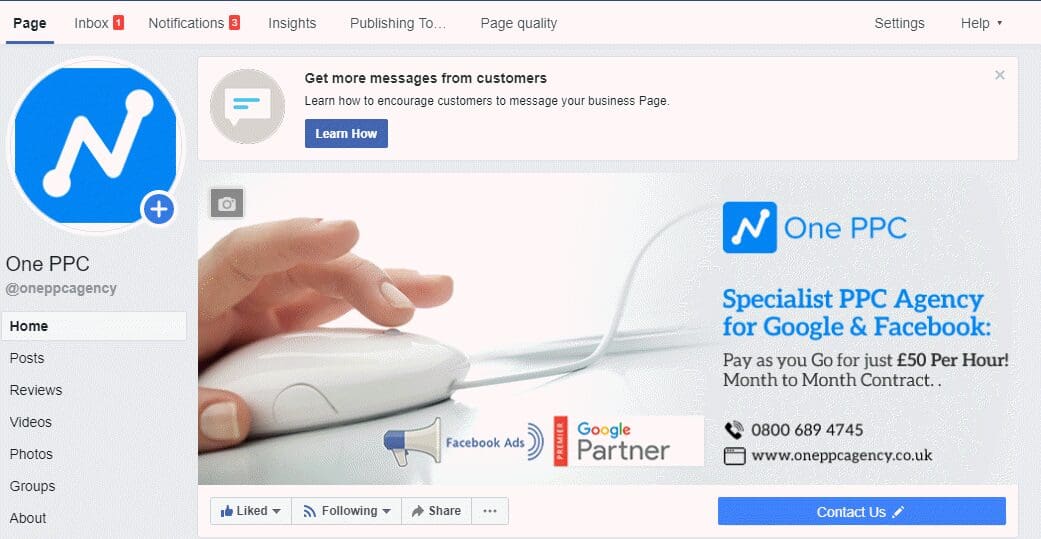Share the page with Share button
Image resolution: width=1041 pixels, height=539 pixels.
(x=436, y=511)
